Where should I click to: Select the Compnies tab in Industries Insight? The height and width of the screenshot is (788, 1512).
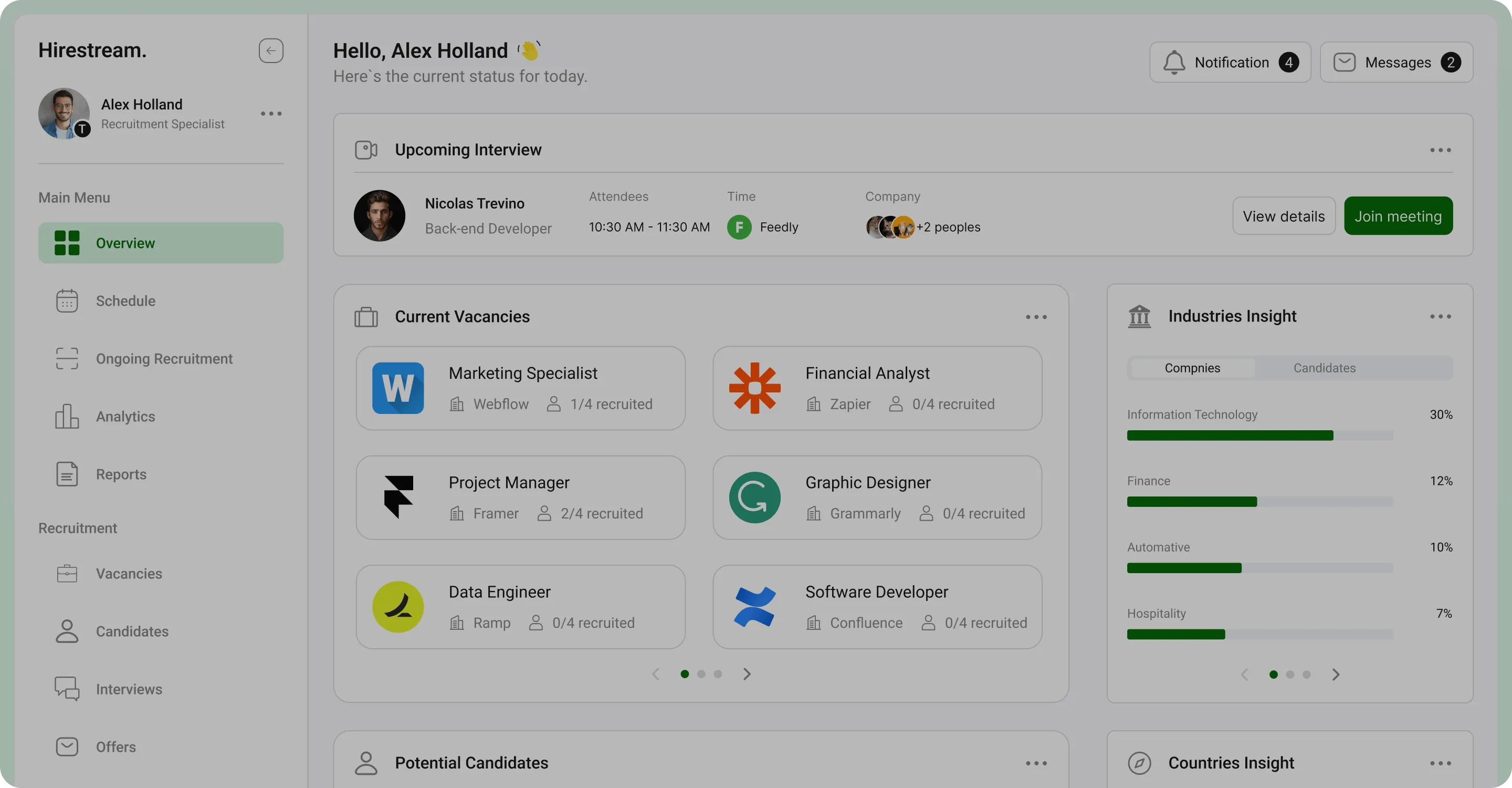1192,368
